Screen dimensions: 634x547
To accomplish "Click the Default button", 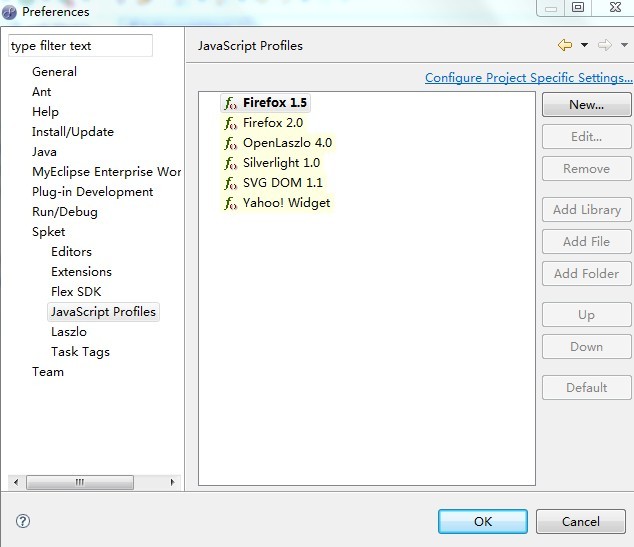I will click(x=586, y=388).
